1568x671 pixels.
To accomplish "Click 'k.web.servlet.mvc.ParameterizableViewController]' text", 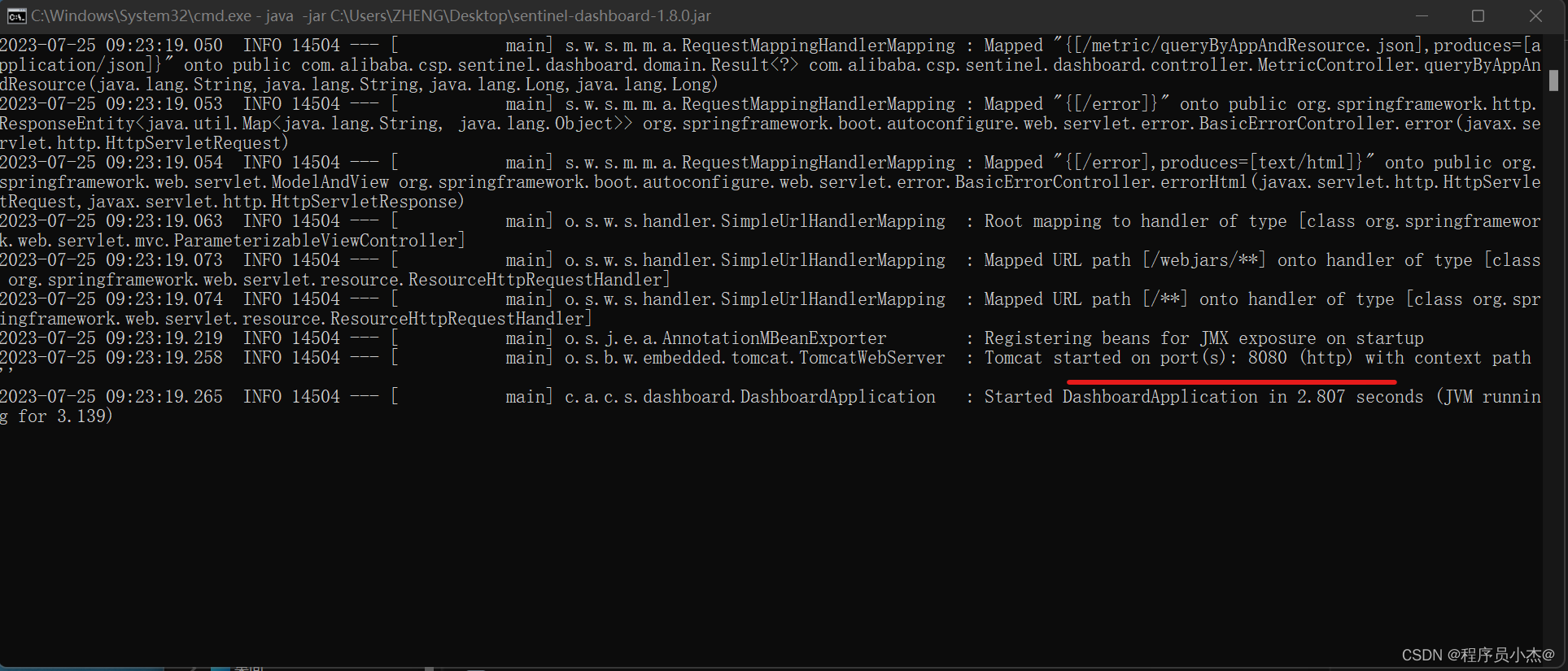I will click(x=233, y=241).
